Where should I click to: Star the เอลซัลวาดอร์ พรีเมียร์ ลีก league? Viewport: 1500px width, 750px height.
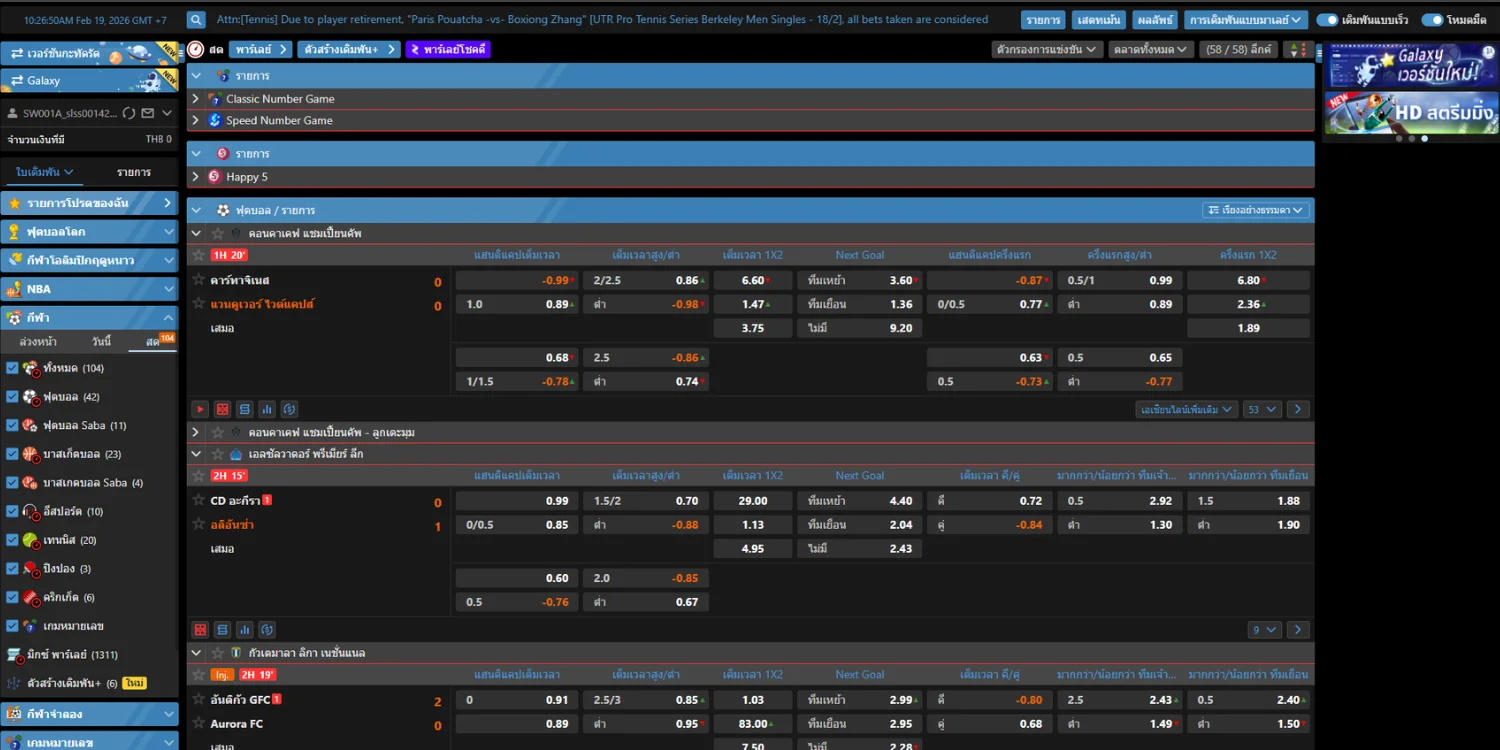(217, 454)
